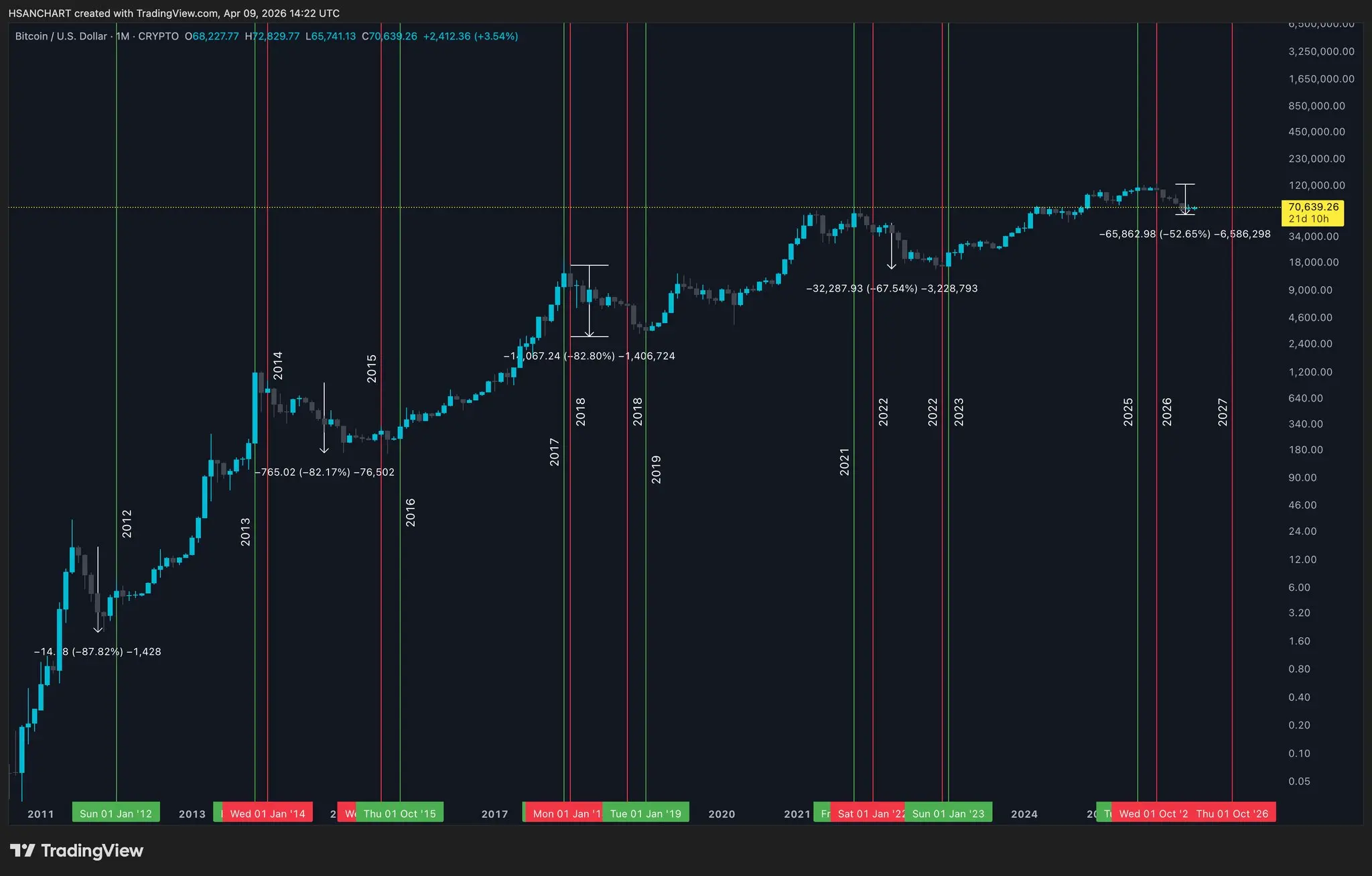Click the HSANCHART created with TradingView.com header text
The width and height of the screenshot is (1372, 876).
click(x=174, y=13)
